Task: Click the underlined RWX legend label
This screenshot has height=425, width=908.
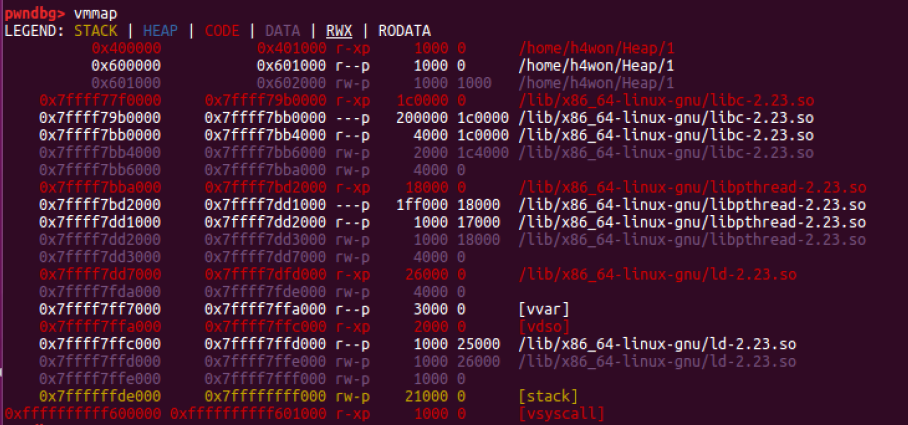Action: pos(339,31)
